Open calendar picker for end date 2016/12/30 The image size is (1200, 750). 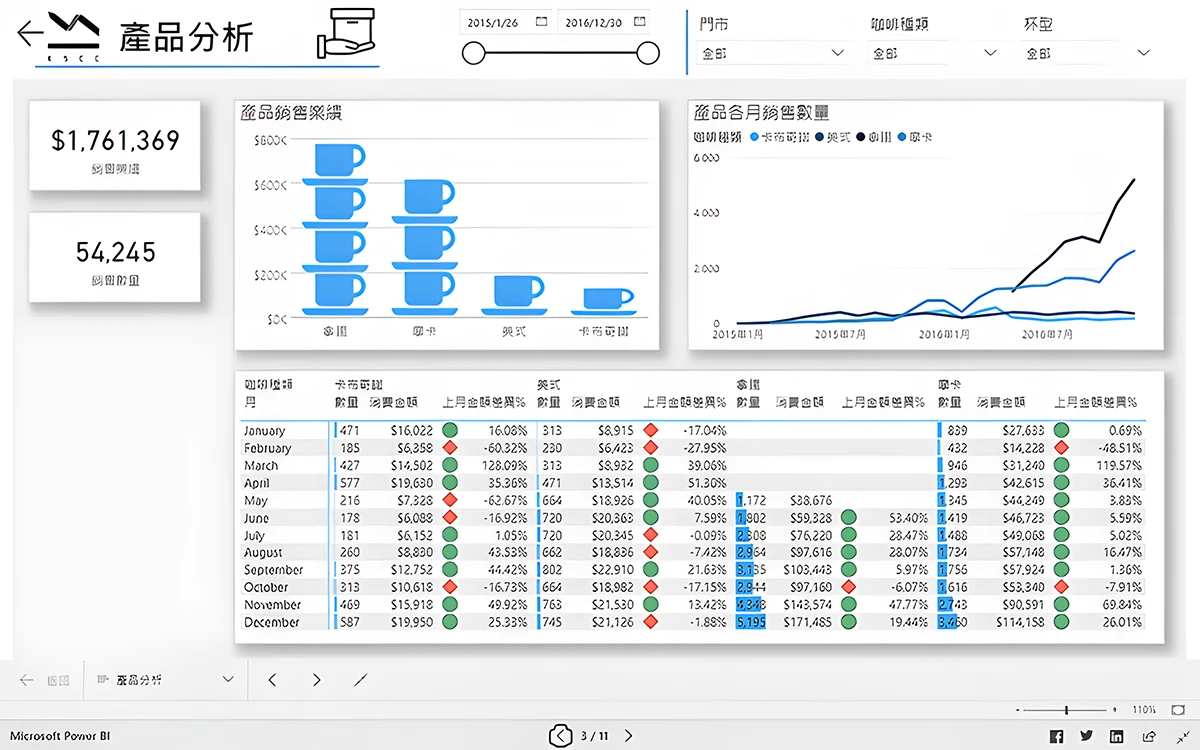[639, 20]
